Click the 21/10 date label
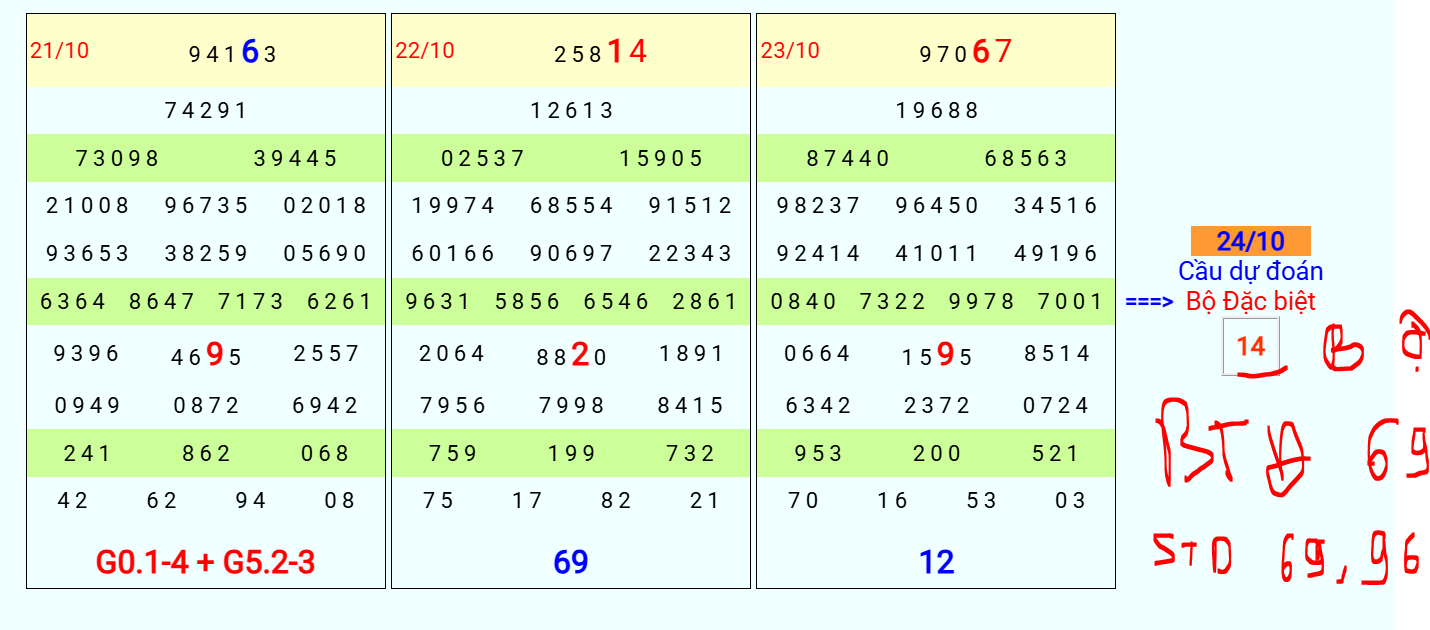Screen dimensions: 1430x630 coord(59,50)
